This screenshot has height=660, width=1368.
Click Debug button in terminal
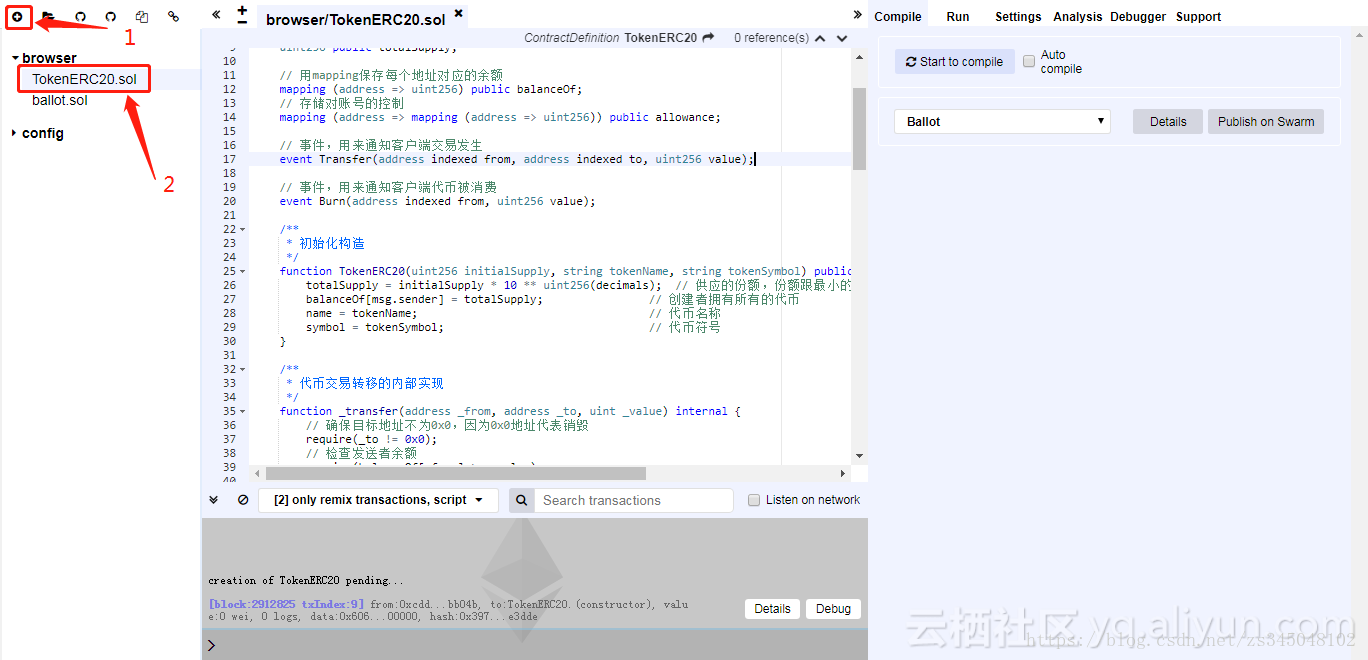(x=833, y=609)
